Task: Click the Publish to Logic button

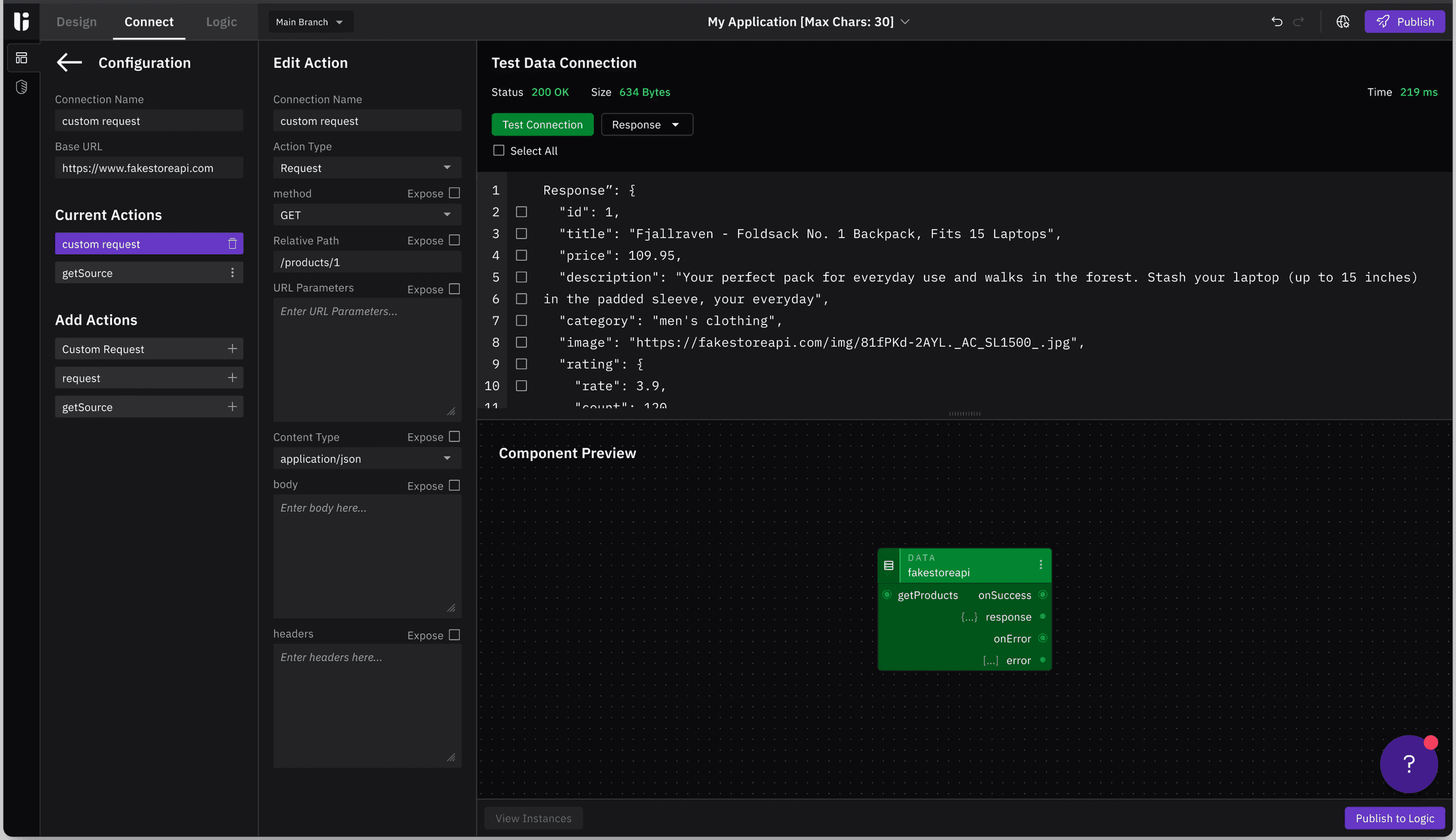Action: [1394, 818]
